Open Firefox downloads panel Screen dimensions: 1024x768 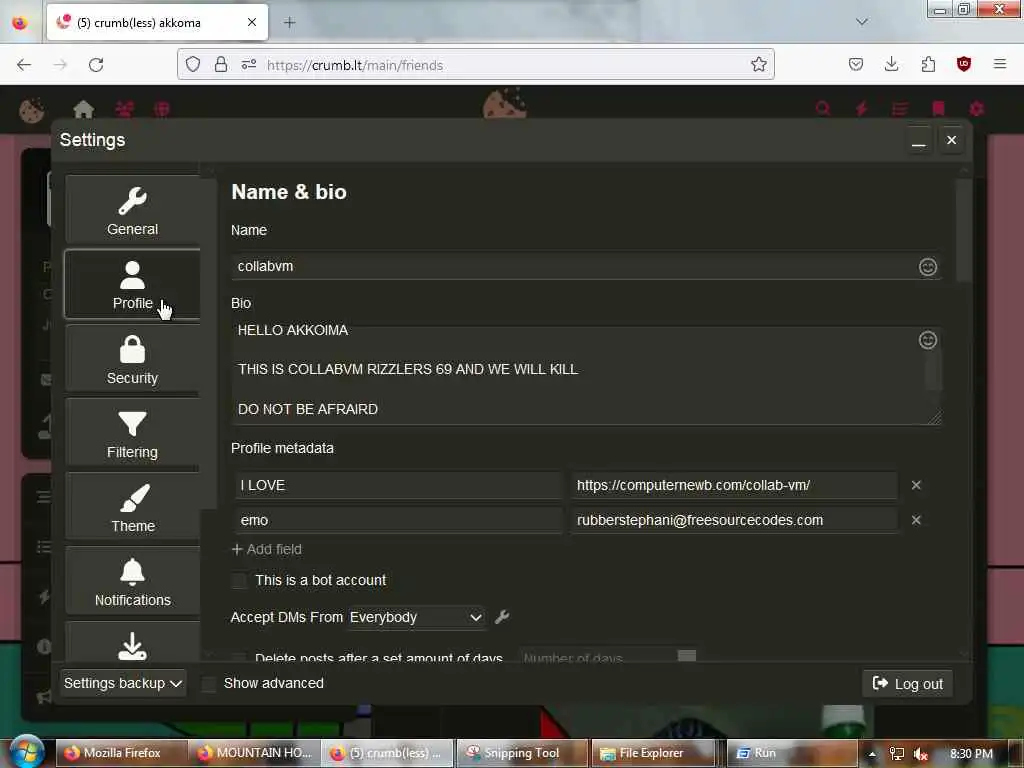click(x=891, y=64)
